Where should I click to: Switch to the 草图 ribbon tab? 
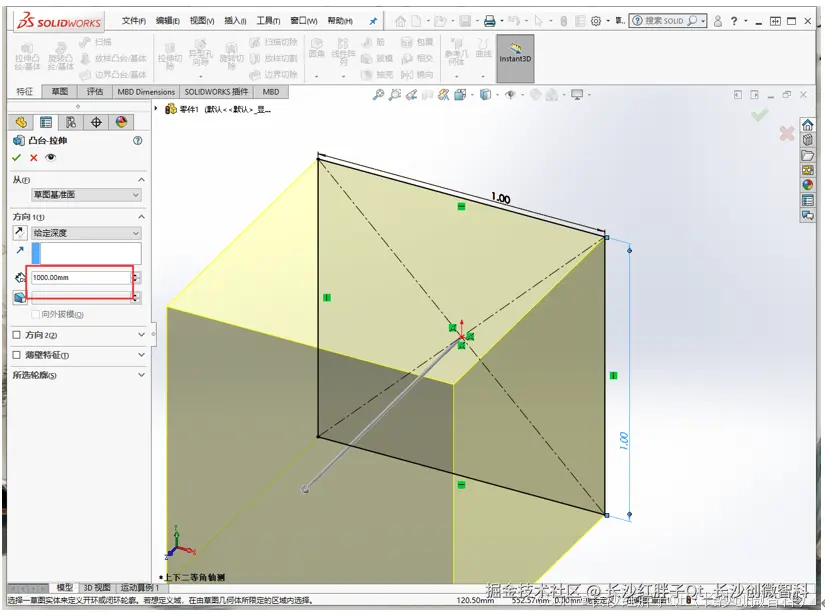(x=60, y=92)
